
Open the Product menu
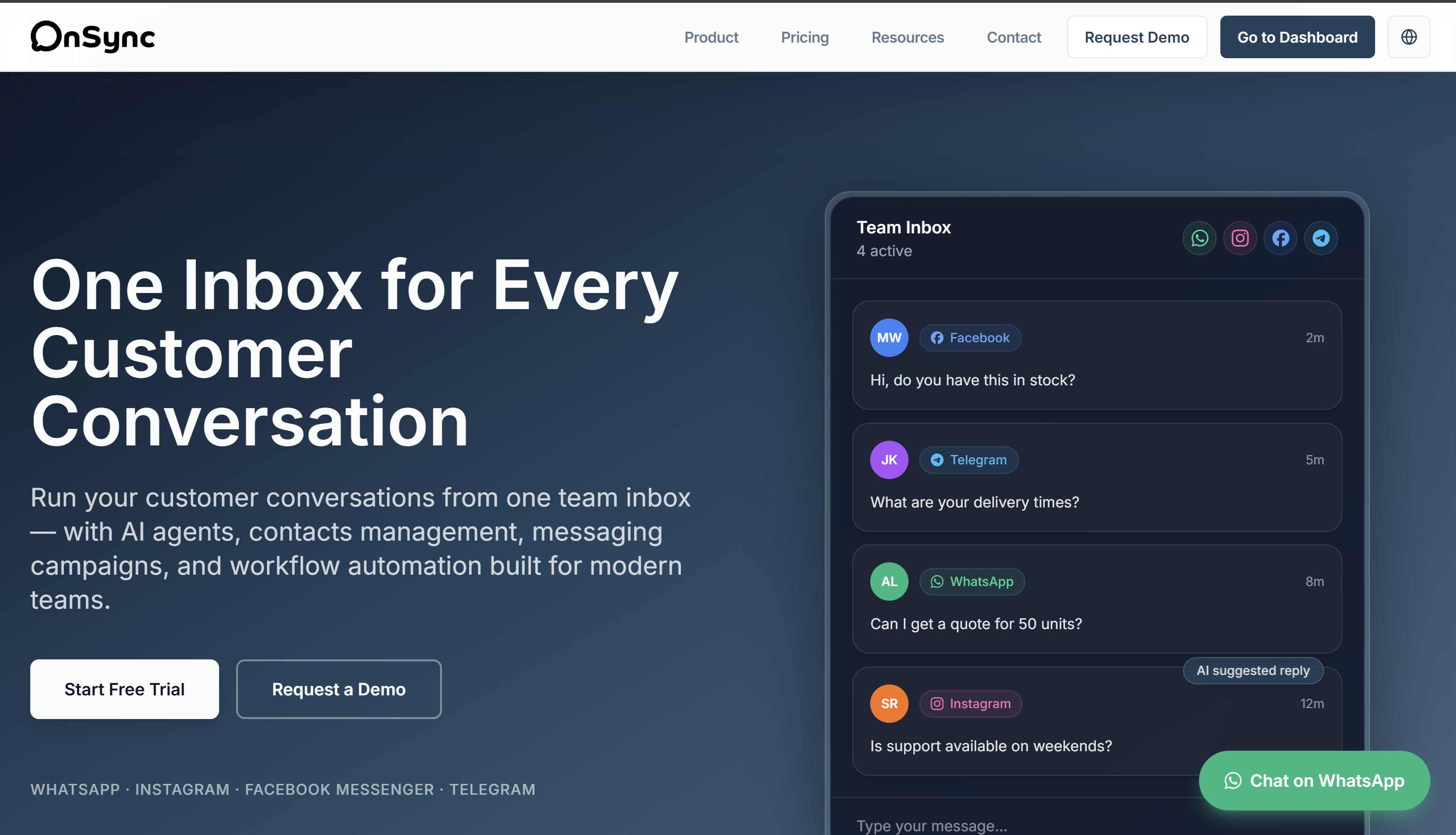[711, 37]
